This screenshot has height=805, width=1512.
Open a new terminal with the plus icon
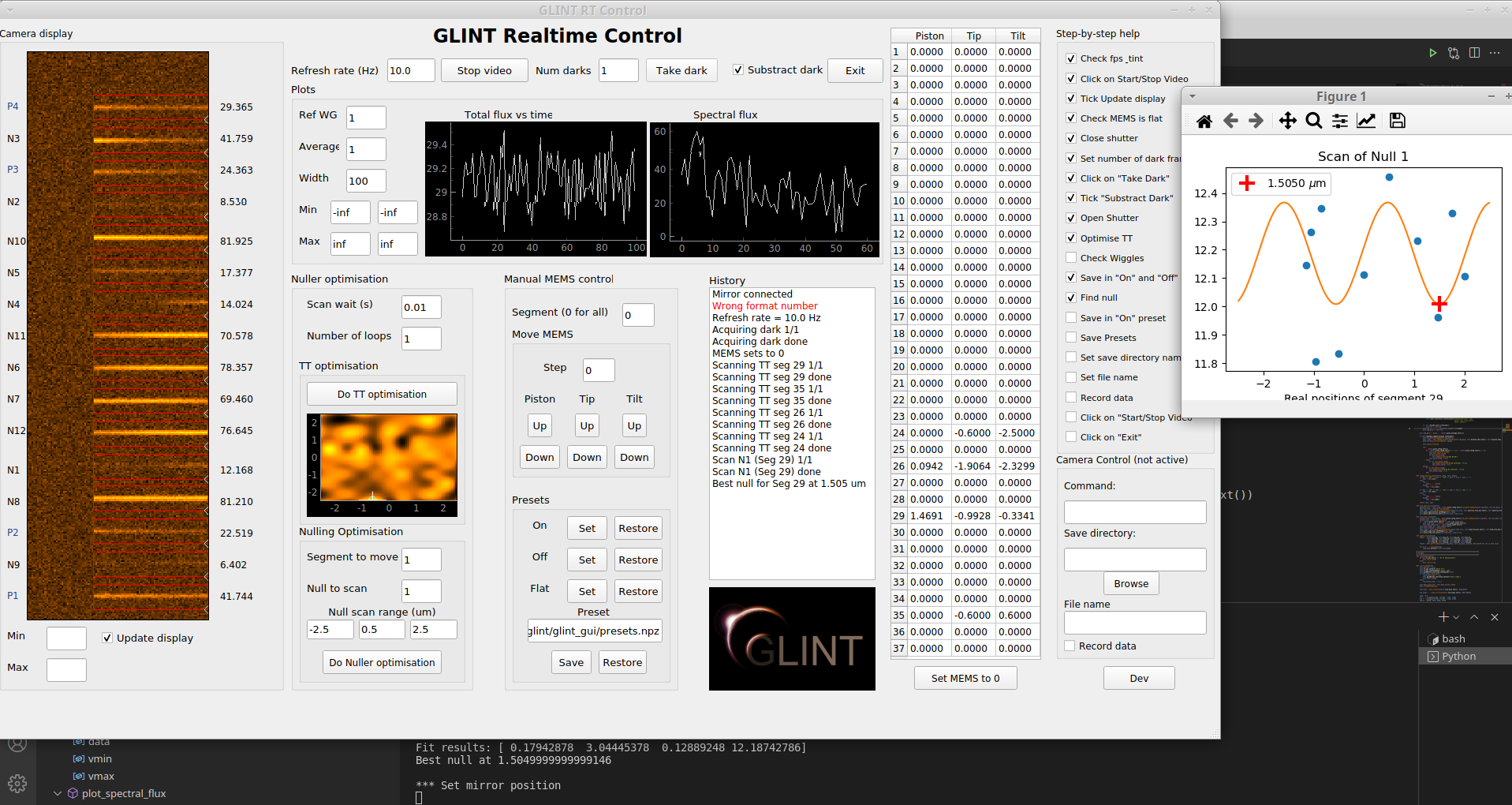pos(1442,617)
